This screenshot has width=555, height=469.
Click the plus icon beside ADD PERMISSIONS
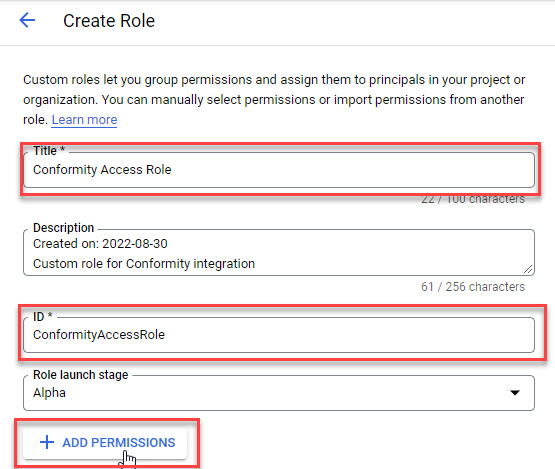pyautogui.click(x=47, y=442)
